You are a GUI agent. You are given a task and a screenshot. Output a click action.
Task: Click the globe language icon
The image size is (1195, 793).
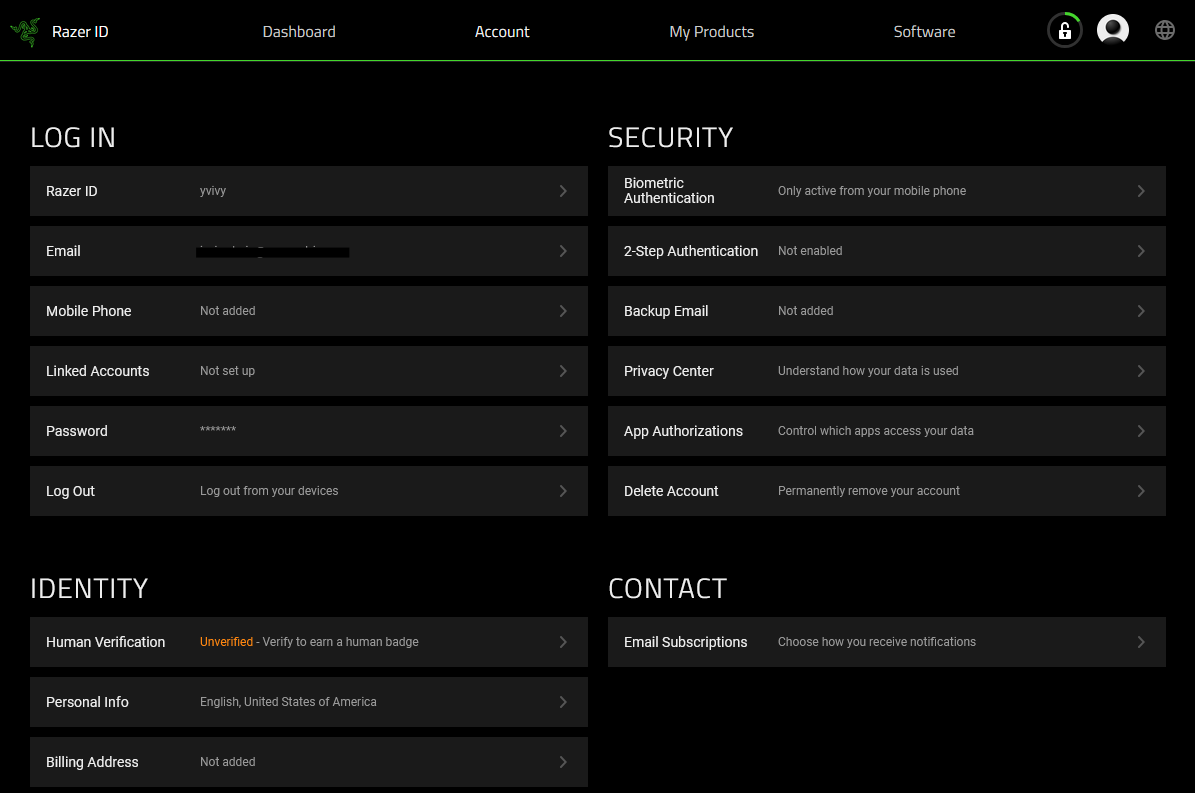click(1165, 30)
